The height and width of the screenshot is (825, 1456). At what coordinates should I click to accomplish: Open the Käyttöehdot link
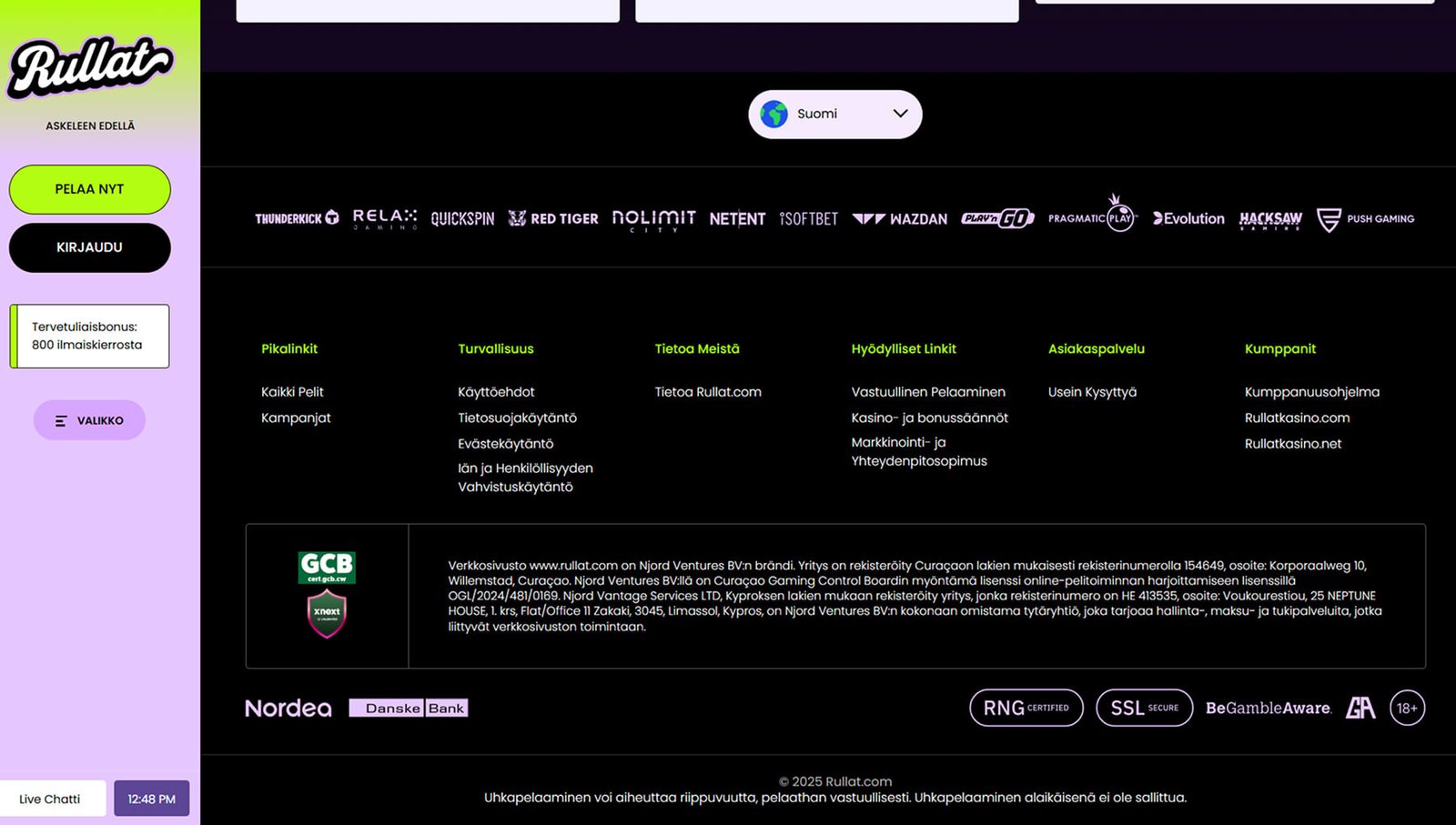[496, 392]
